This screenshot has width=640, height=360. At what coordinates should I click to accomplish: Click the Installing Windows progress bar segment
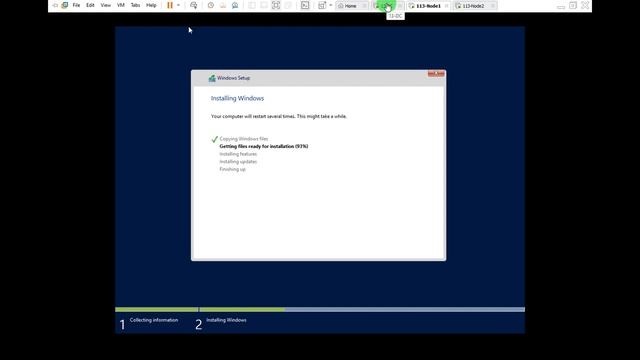click(x=362, y=309)
